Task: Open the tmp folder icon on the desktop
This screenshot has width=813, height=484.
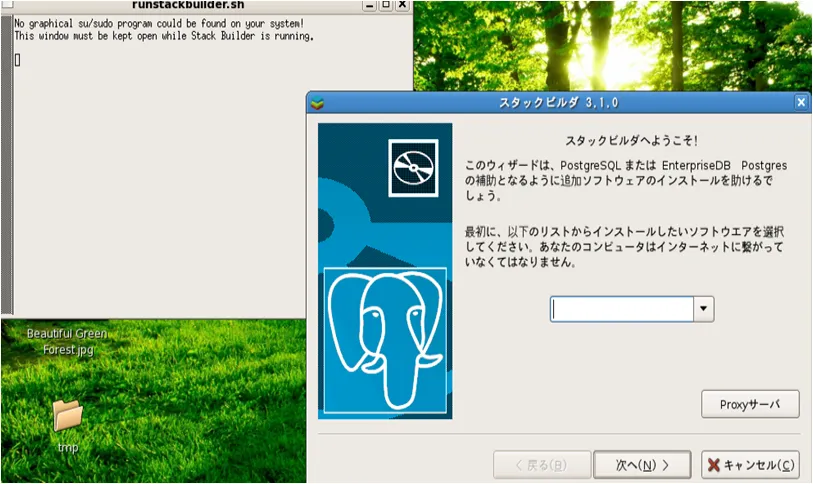Action: click(x=68, y=416)
